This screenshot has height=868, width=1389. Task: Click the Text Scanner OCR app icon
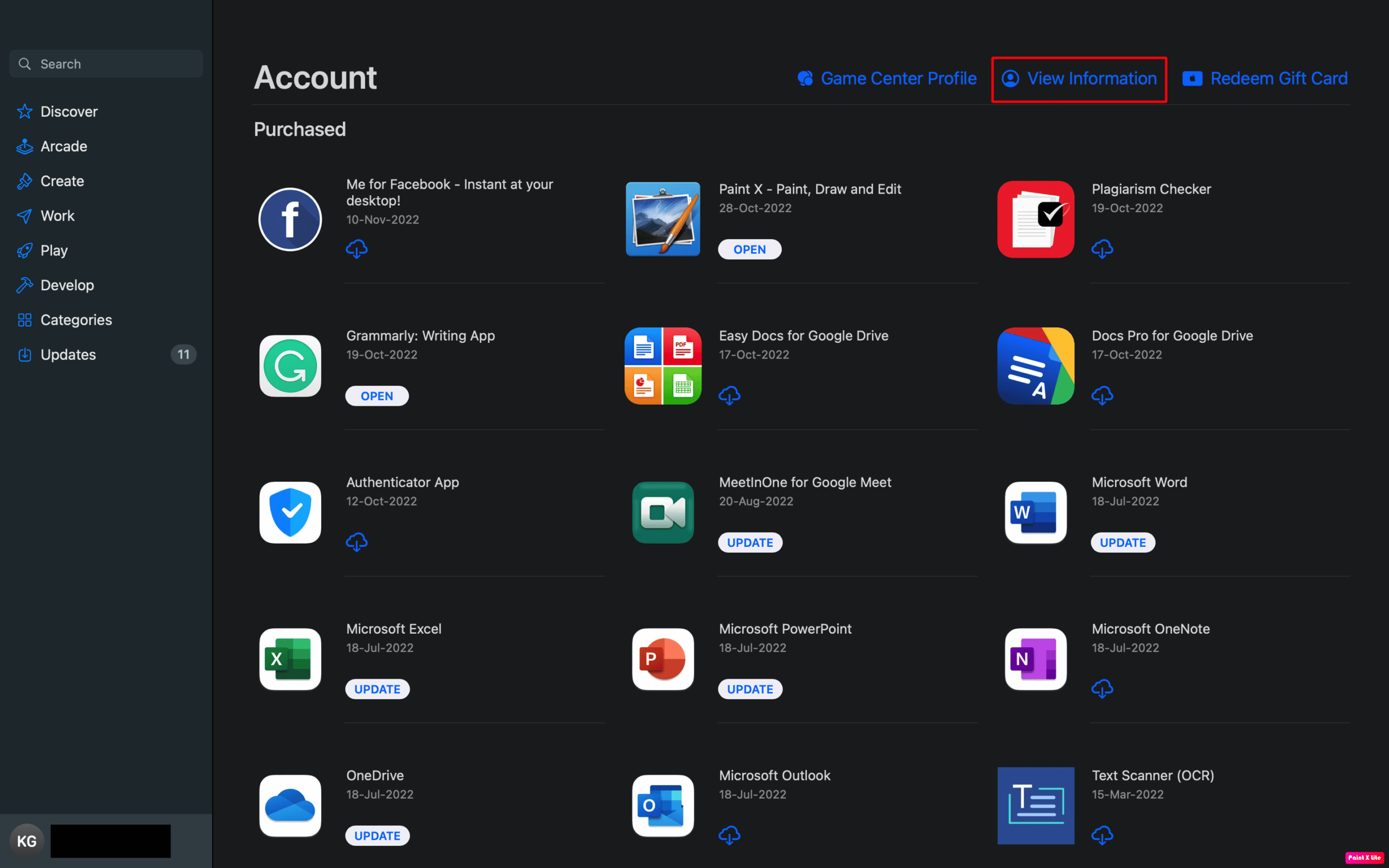1035,805
